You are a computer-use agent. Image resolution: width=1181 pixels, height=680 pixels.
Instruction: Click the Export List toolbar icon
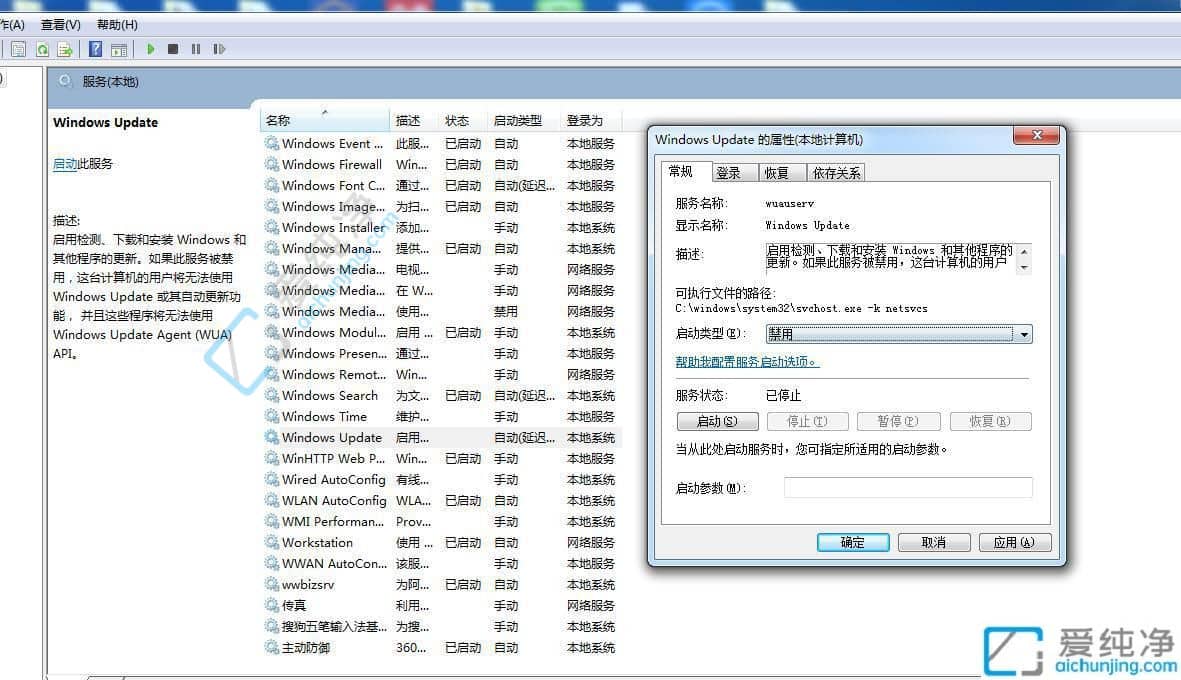coord(65,50)
